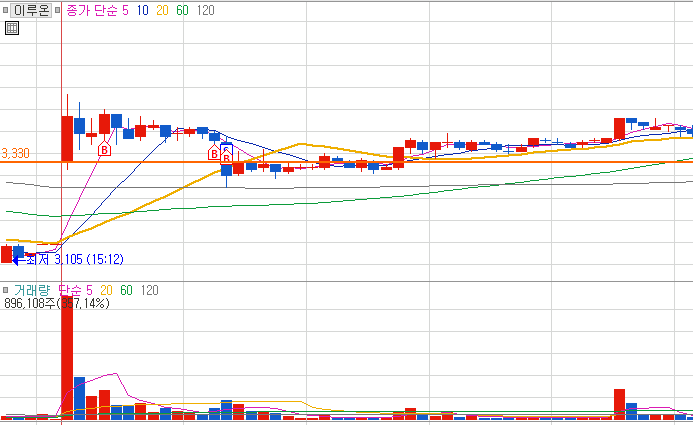Select the 종가 단순 indicator label
The height and width of the screenshot is (425, 693).
tap(92, 10)
